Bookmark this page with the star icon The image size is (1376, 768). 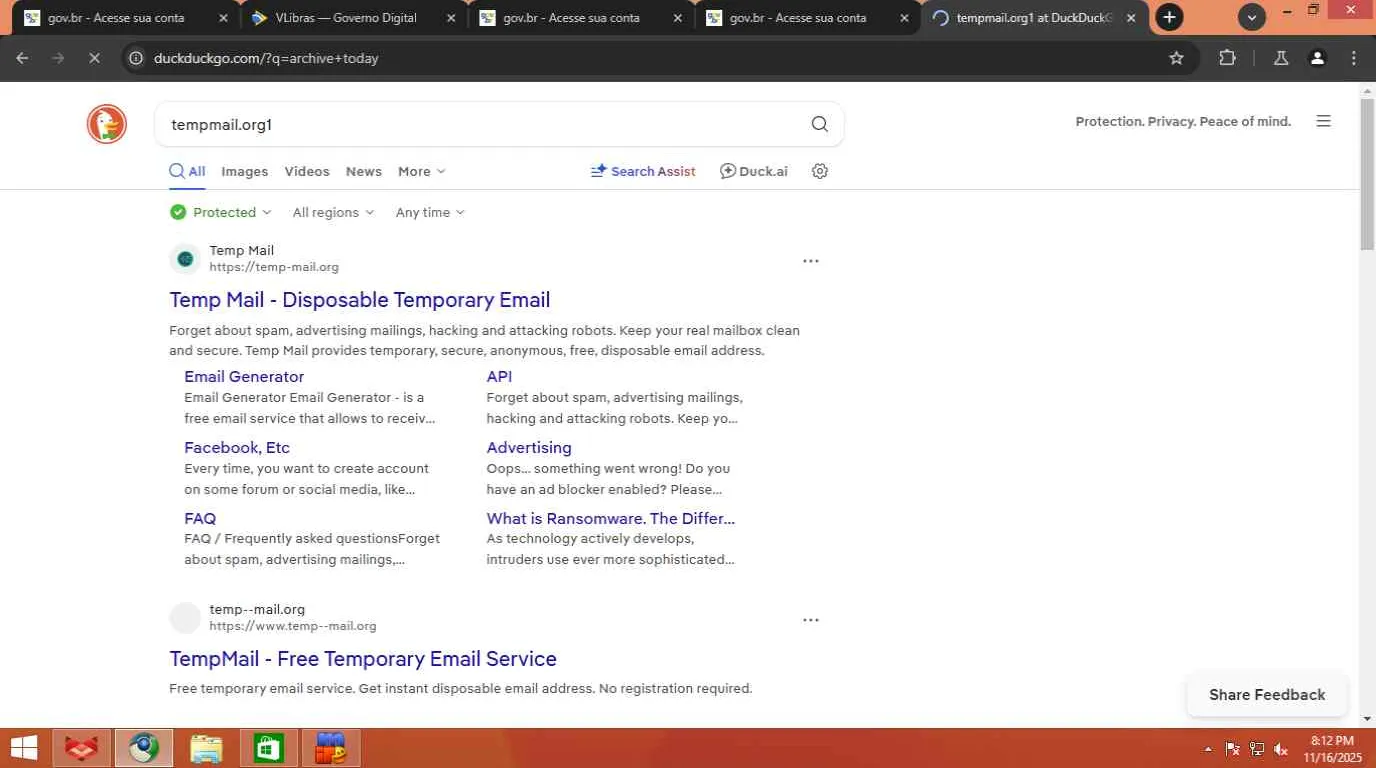(x=1177, y=58)
